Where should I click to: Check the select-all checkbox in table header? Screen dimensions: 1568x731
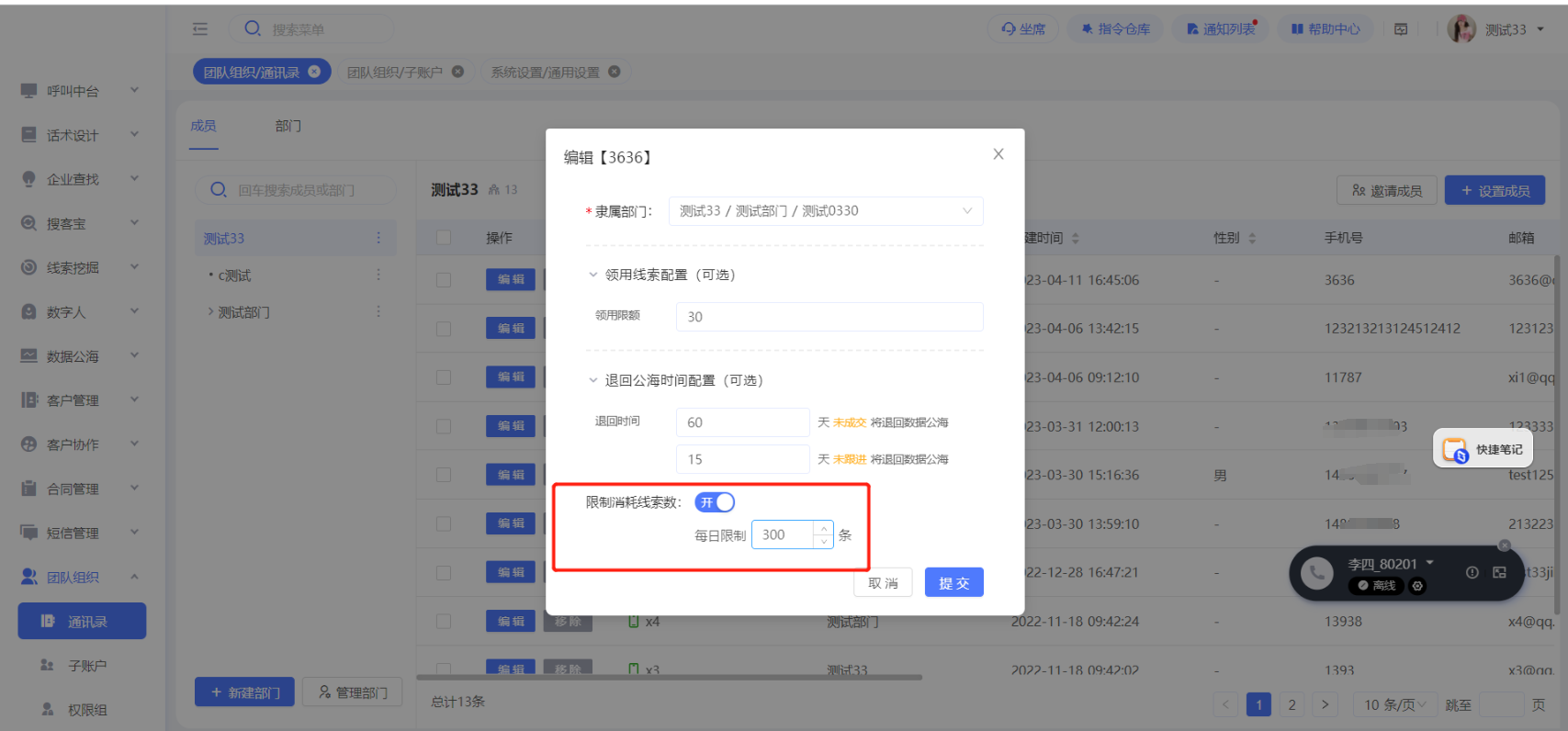[x=444, y=238]
